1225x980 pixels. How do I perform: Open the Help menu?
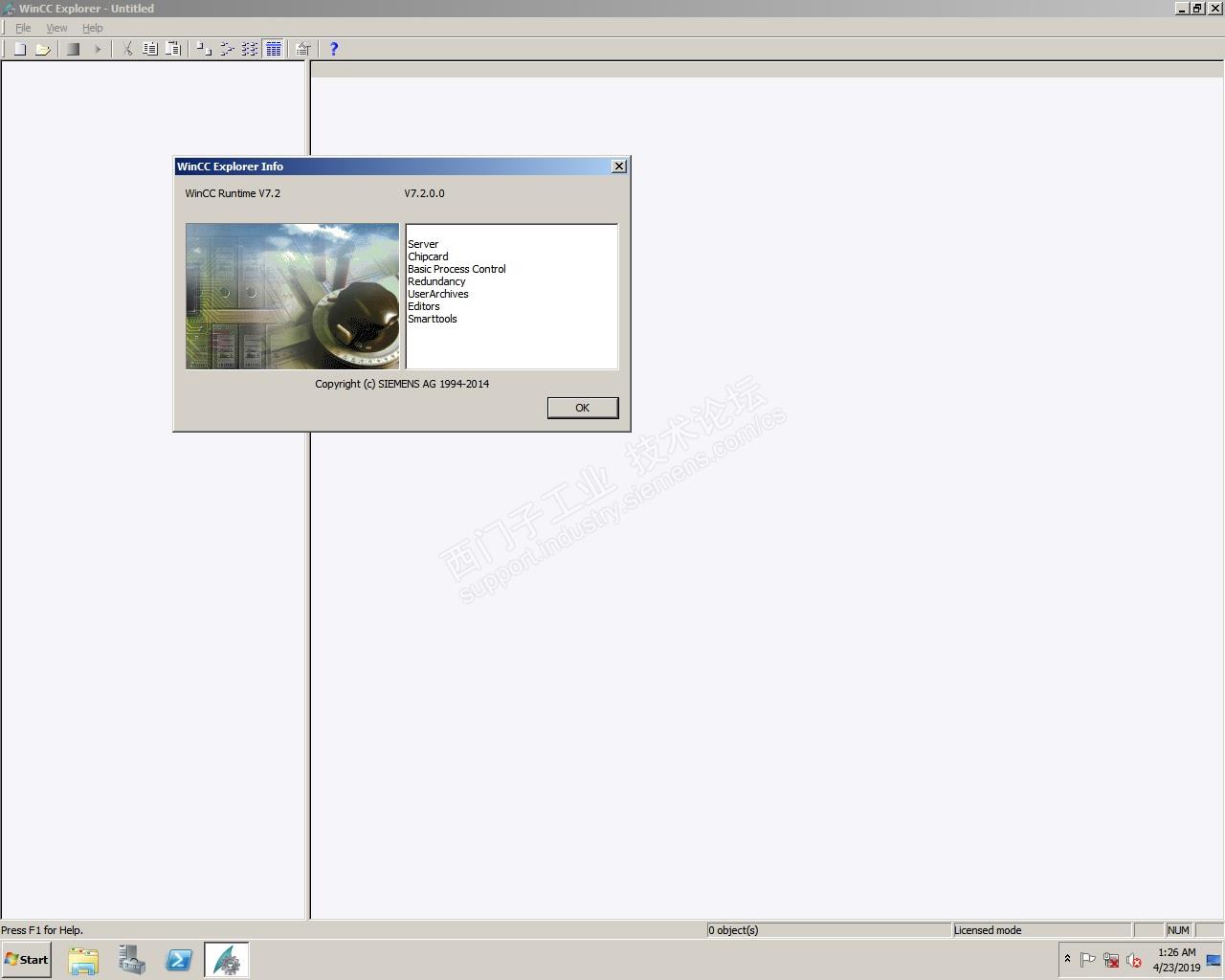(x=92, y=28)
